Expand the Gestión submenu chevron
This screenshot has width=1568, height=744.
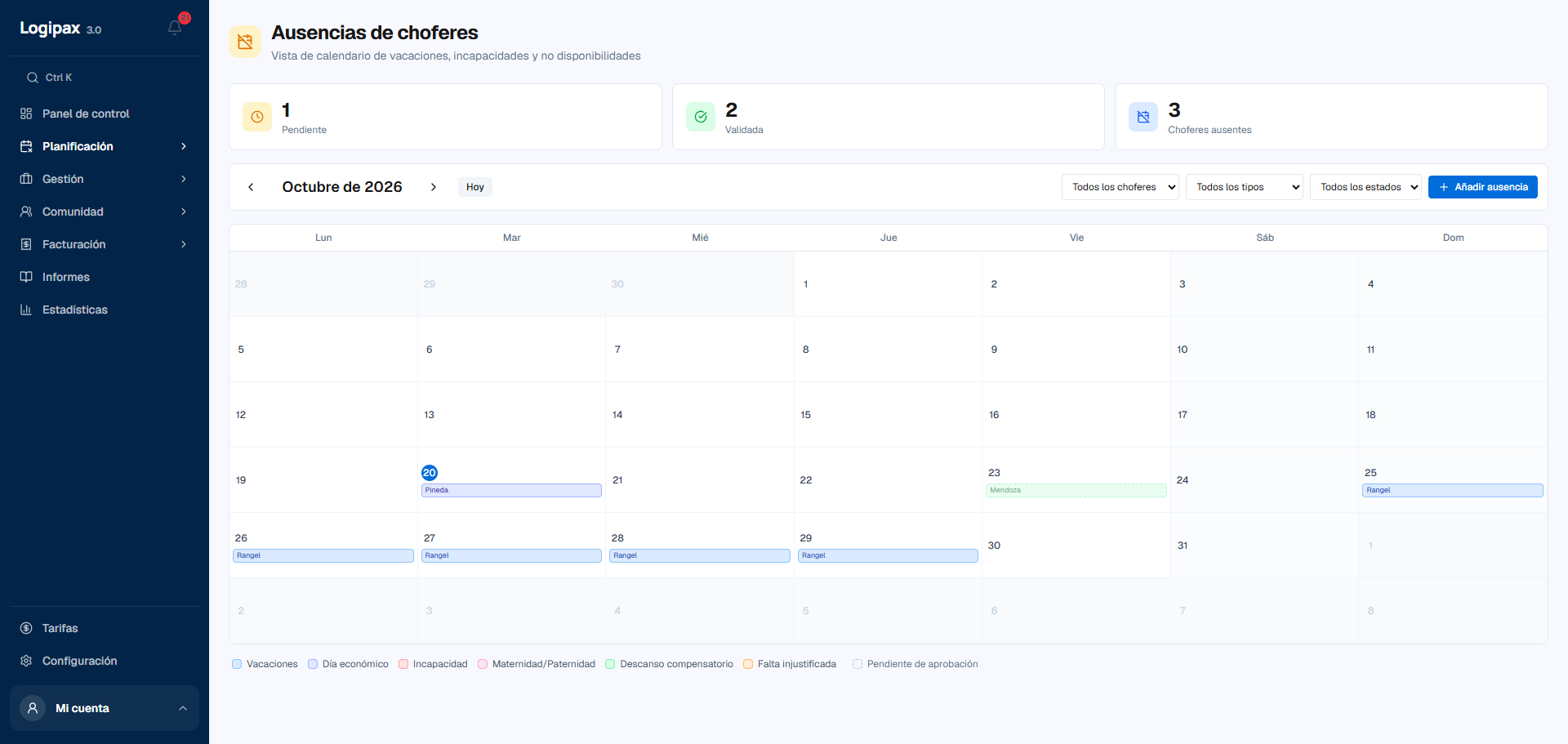tap(184, 179)
